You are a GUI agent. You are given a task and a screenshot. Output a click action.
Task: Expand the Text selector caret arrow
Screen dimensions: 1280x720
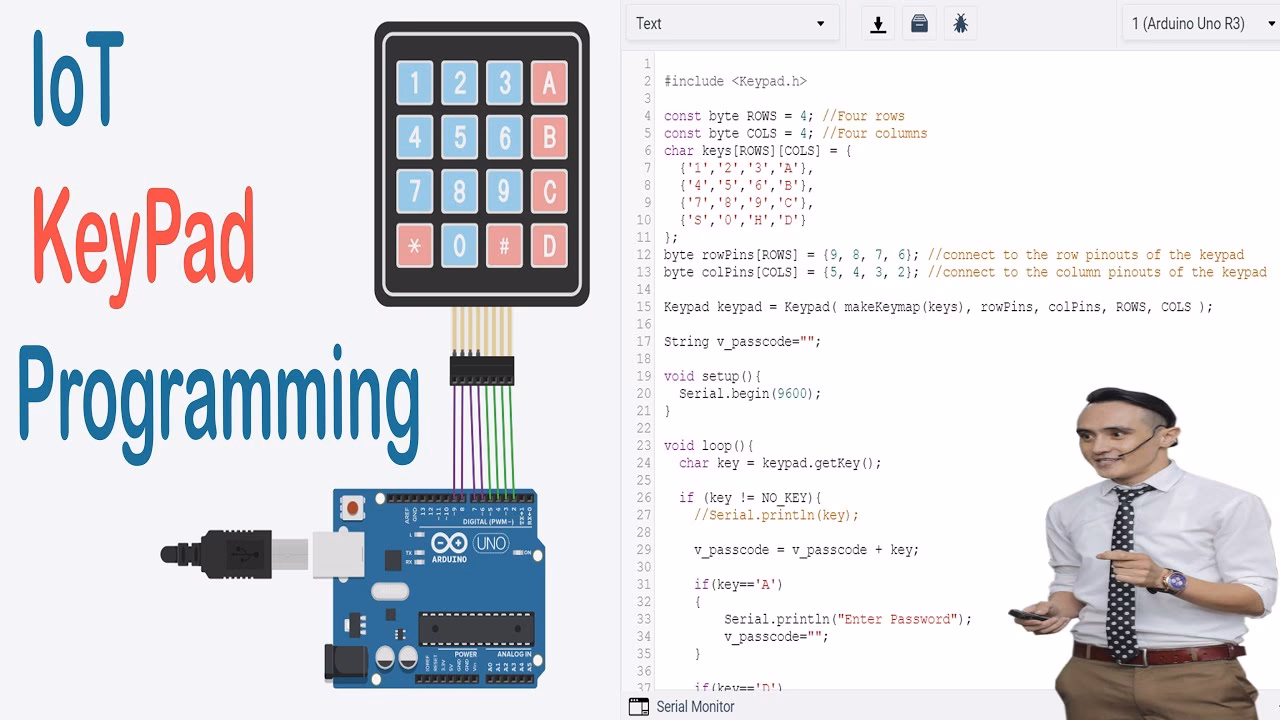click(x=823, y=23)
